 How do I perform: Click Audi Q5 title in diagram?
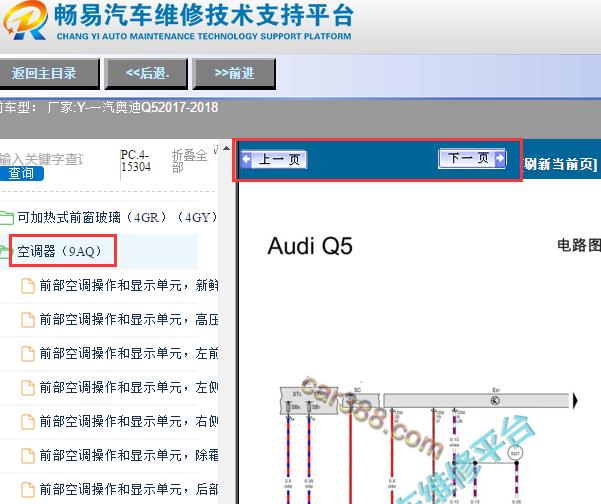[x=310, y=246]
